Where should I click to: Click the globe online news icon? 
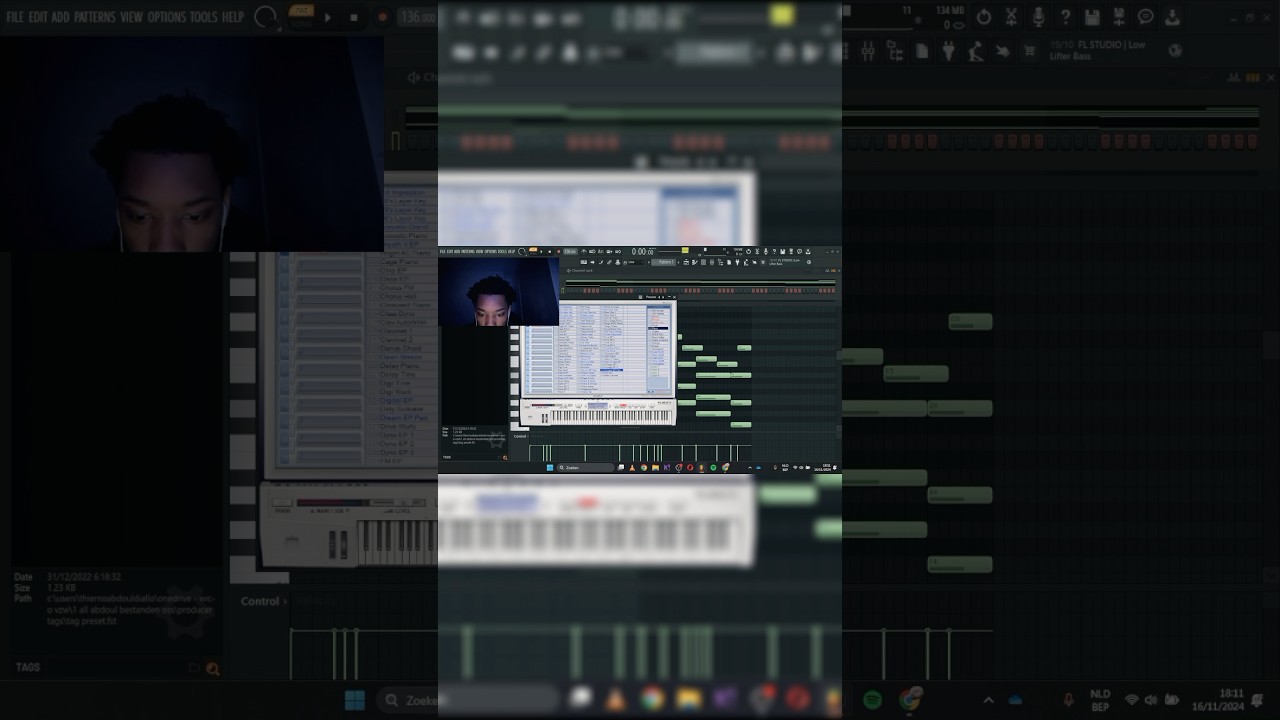click(1175, 51)
